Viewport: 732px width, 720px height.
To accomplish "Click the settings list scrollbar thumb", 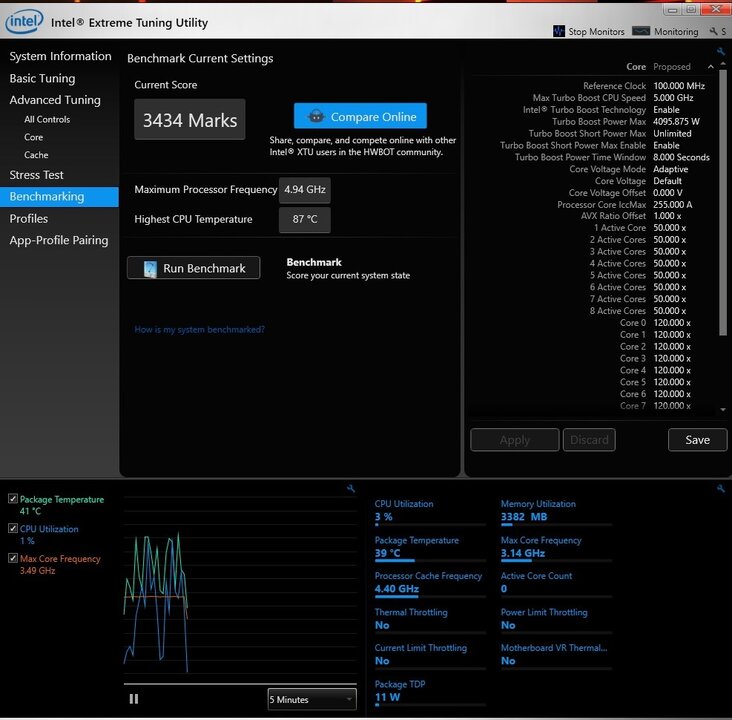I will (723, 203).
